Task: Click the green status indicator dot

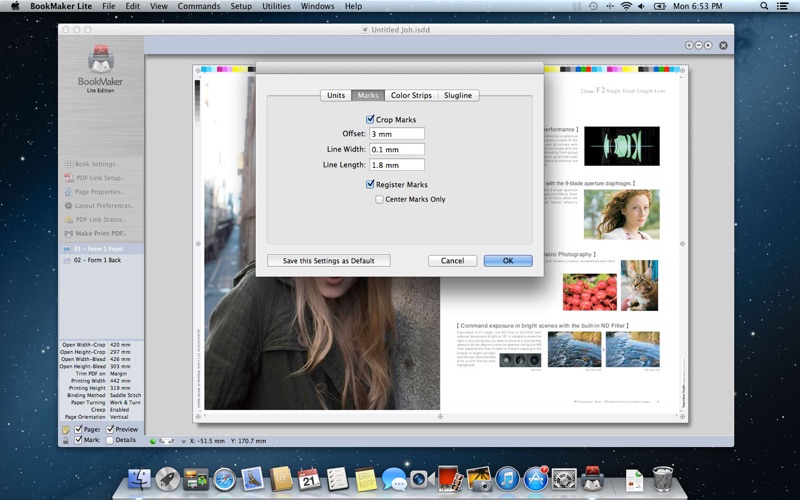Action: point(153,441)
